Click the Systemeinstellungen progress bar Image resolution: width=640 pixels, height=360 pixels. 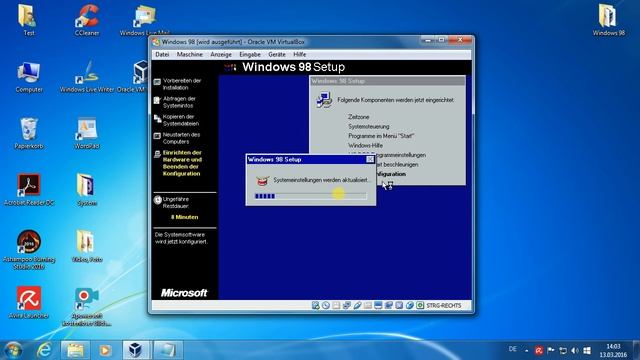310,196
